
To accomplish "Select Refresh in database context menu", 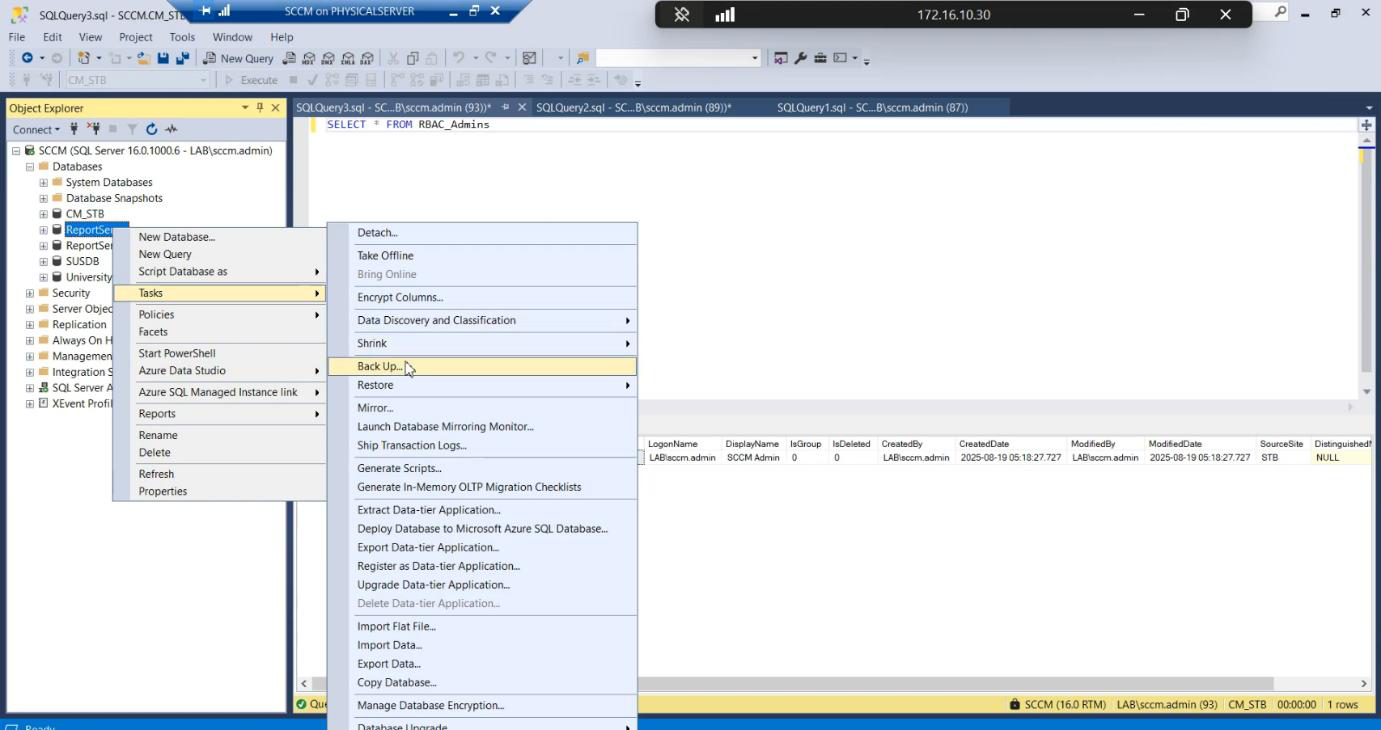I will [x=220, y=474].
